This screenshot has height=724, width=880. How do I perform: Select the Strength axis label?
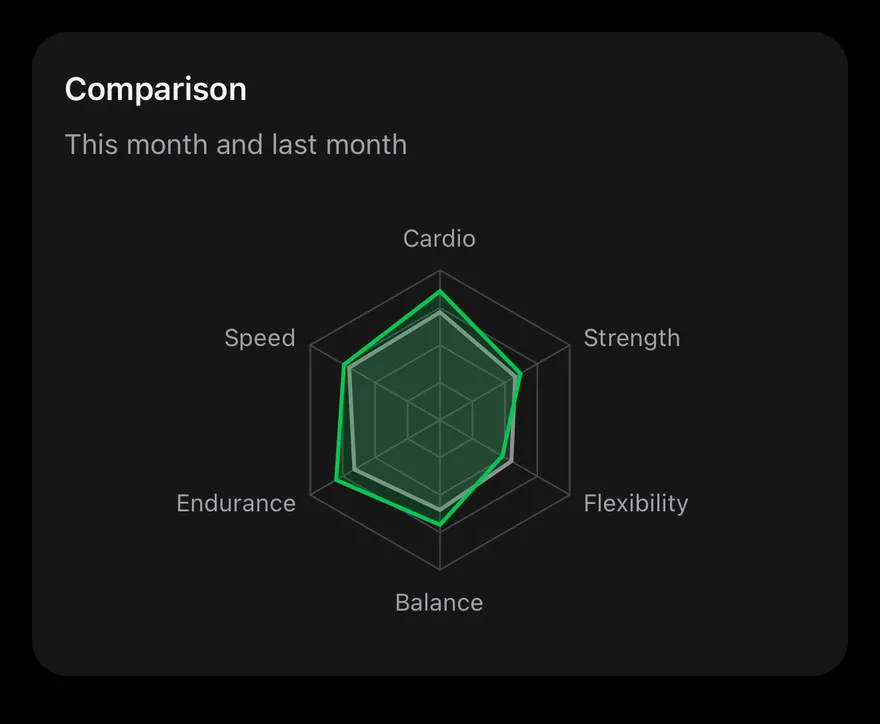[632, 338]
